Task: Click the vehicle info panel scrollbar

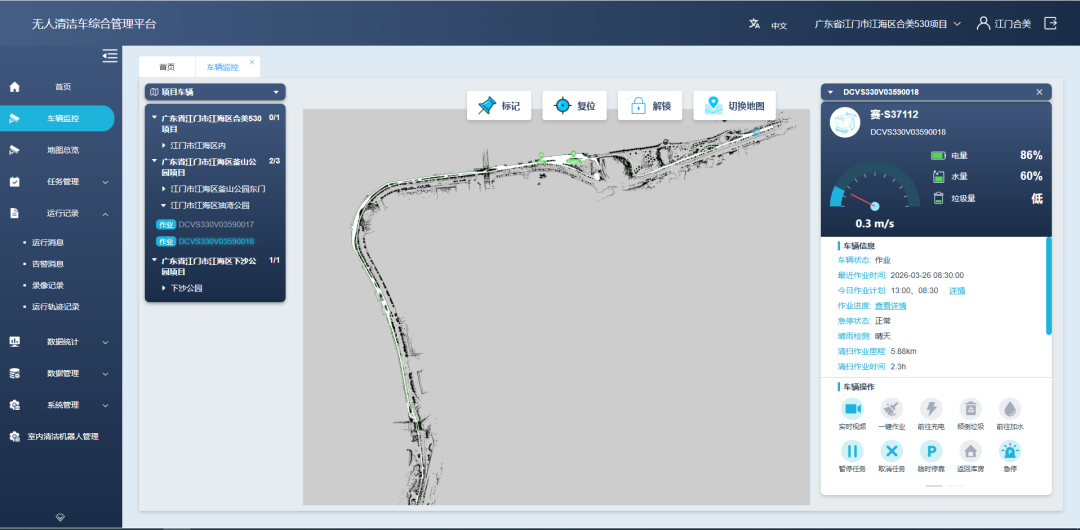Action: [1048, 285]
